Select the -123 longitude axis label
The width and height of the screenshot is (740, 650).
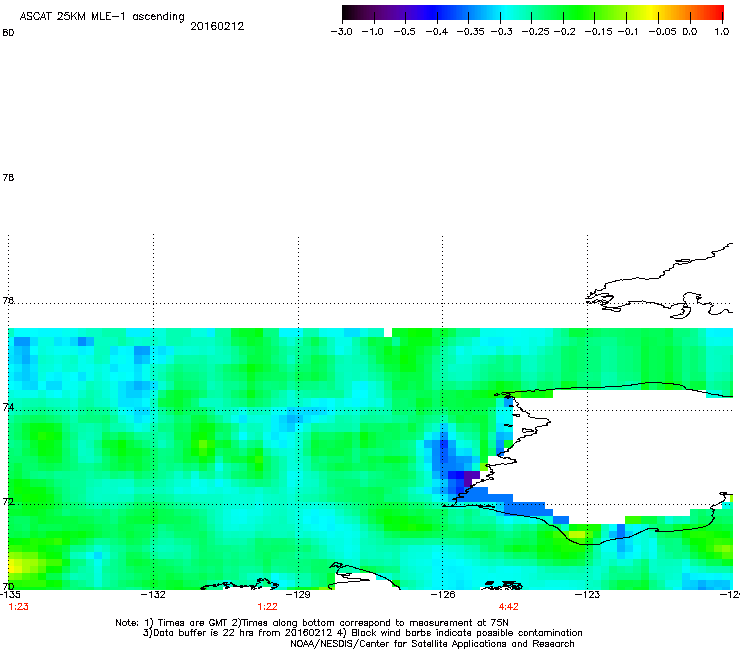click(x=587, y=595)
